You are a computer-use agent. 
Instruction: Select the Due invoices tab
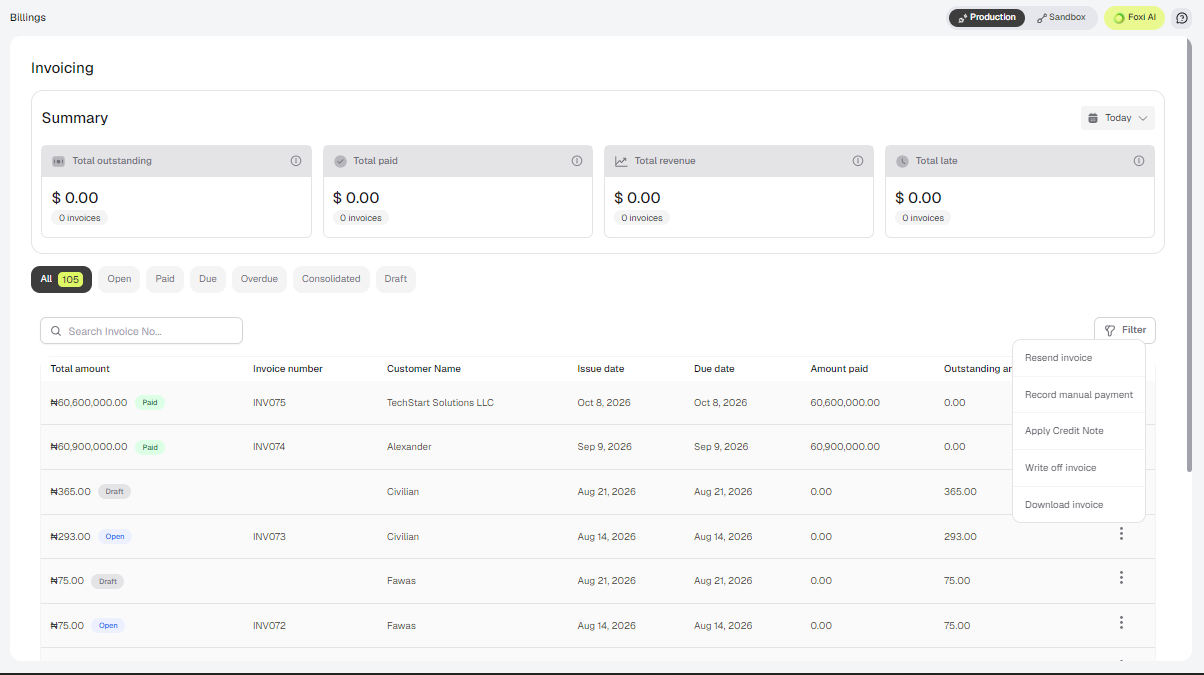[208, 279]
